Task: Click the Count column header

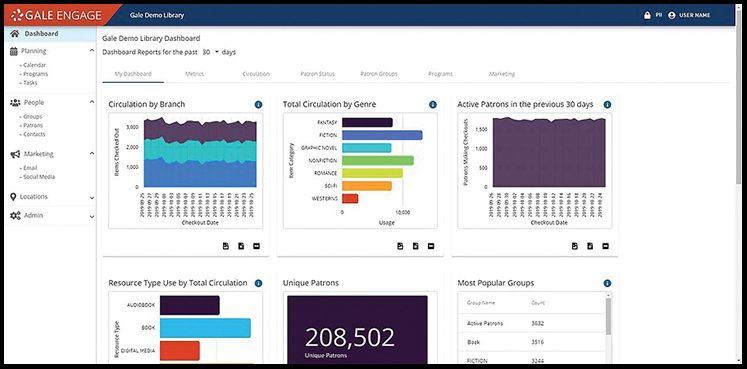Action: [x=538, y=303]
